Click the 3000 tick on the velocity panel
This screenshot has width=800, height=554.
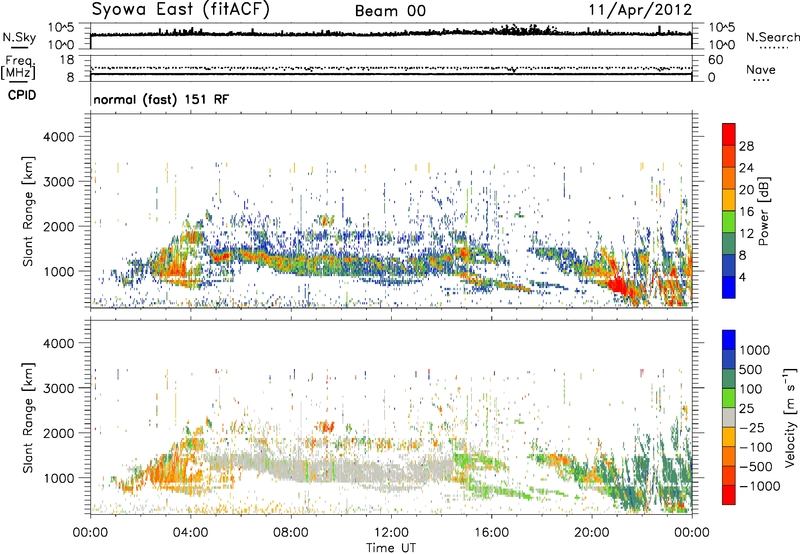[x=59, y=388]
